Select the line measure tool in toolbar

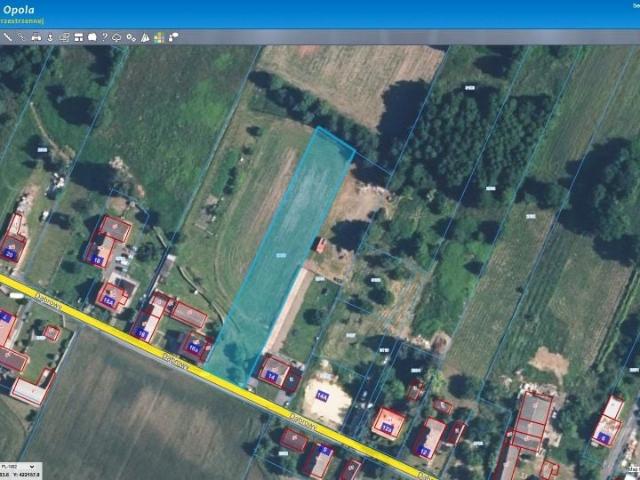tap(7, 37)
